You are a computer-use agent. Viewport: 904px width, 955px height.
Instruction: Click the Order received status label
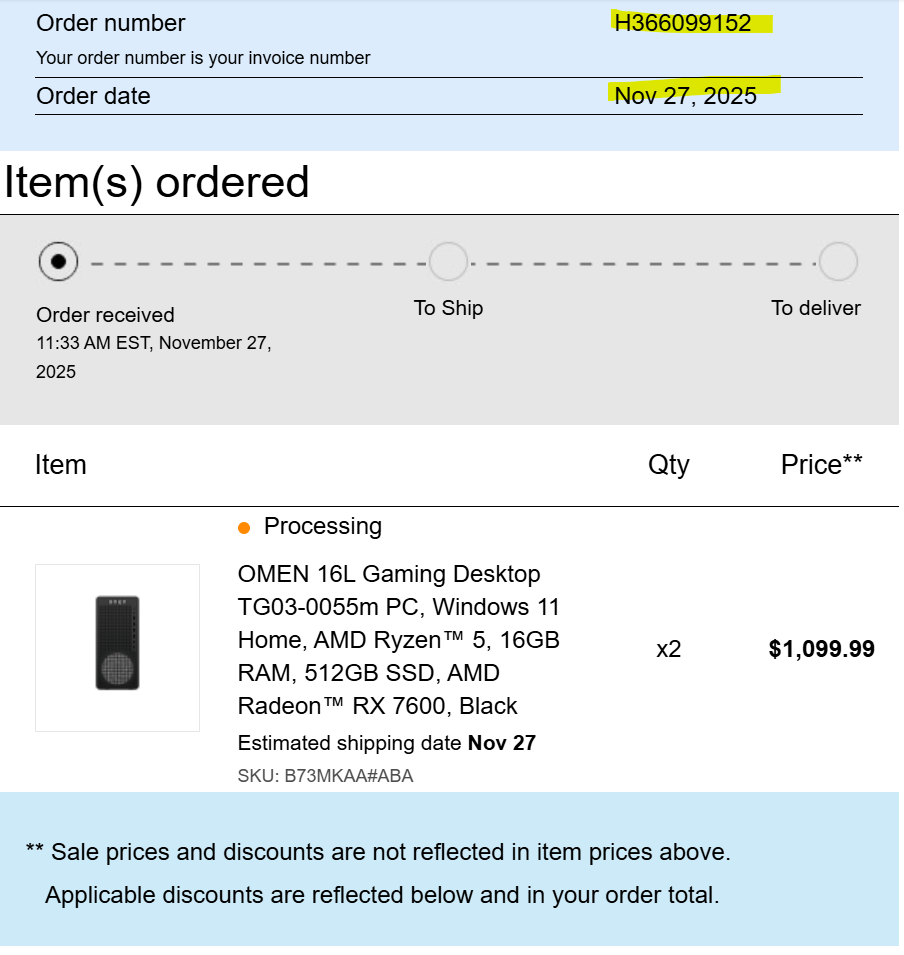105,315
